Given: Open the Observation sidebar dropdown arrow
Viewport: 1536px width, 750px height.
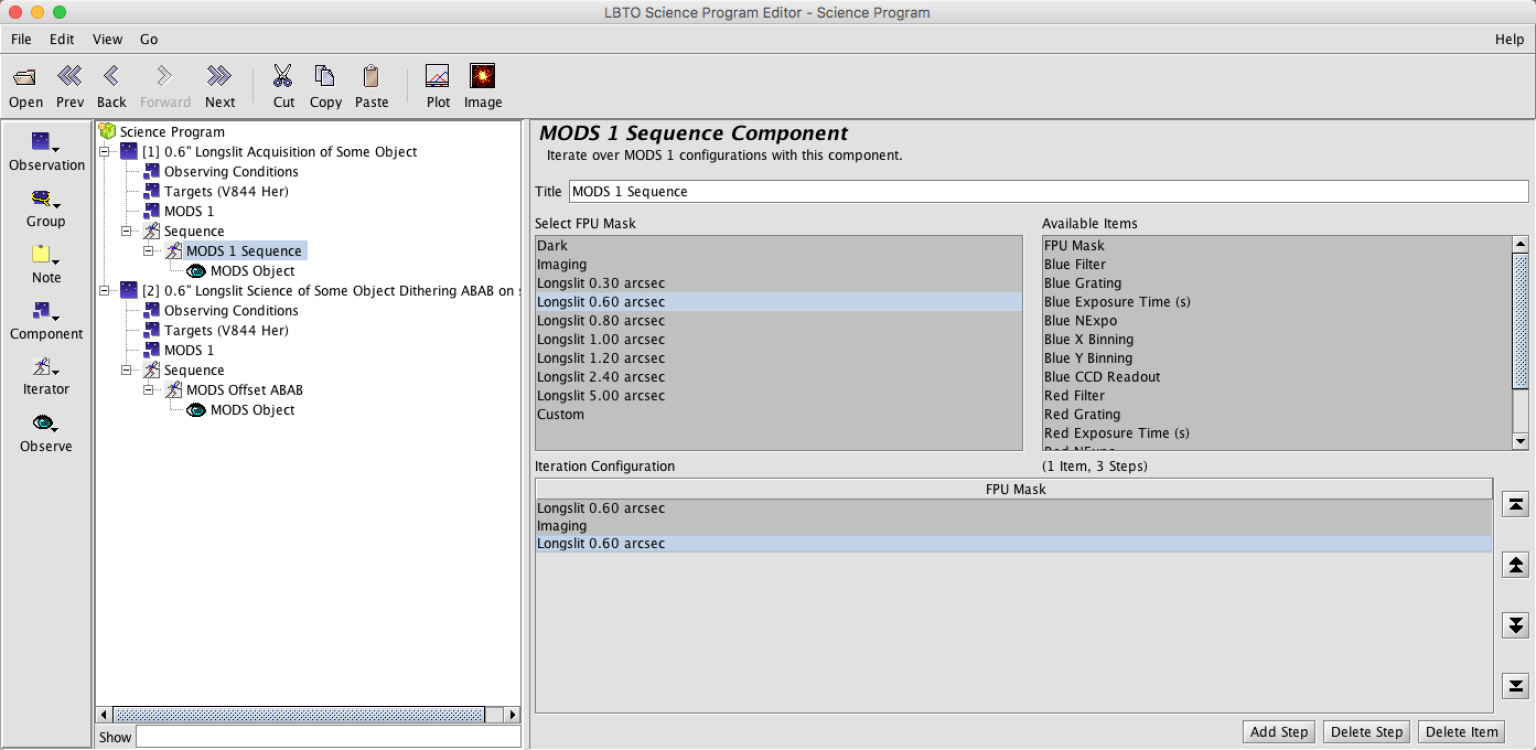Looking at the screenshot, I should click(x=55, y=150).
